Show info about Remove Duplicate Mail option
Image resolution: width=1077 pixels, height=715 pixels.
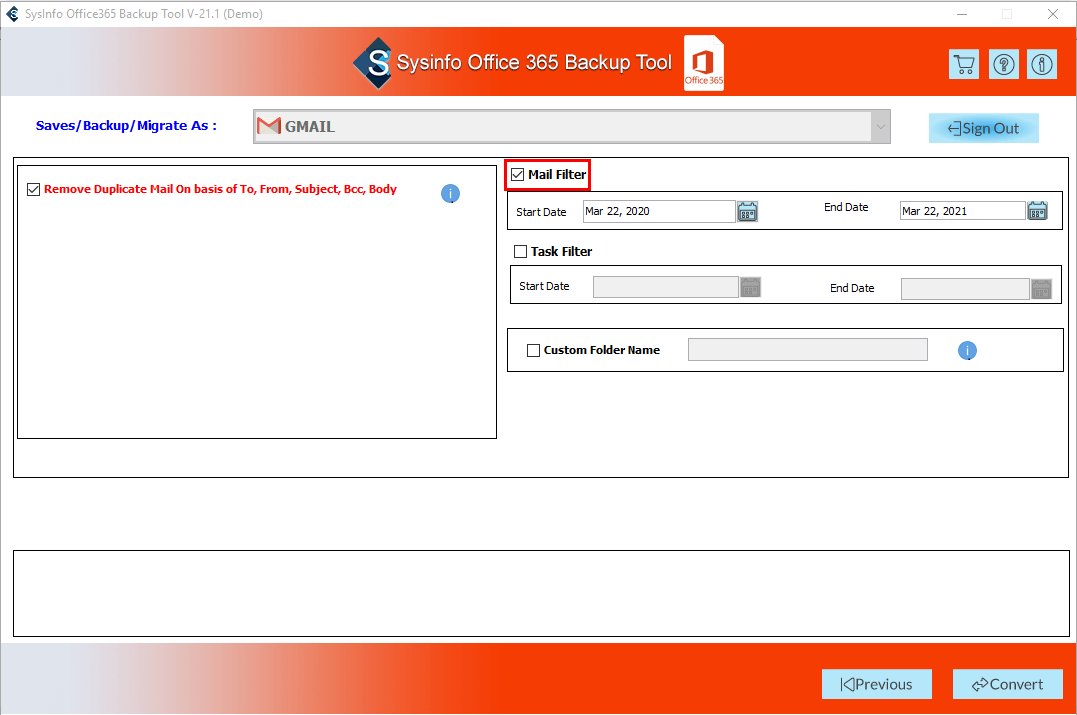click(x=451, y=194)
